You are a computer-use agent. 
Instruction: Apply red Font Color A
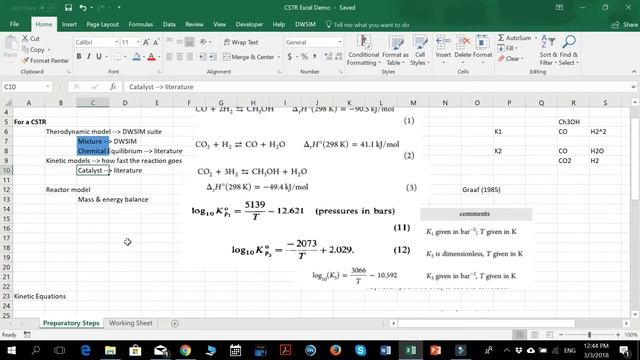coord(151,56)
